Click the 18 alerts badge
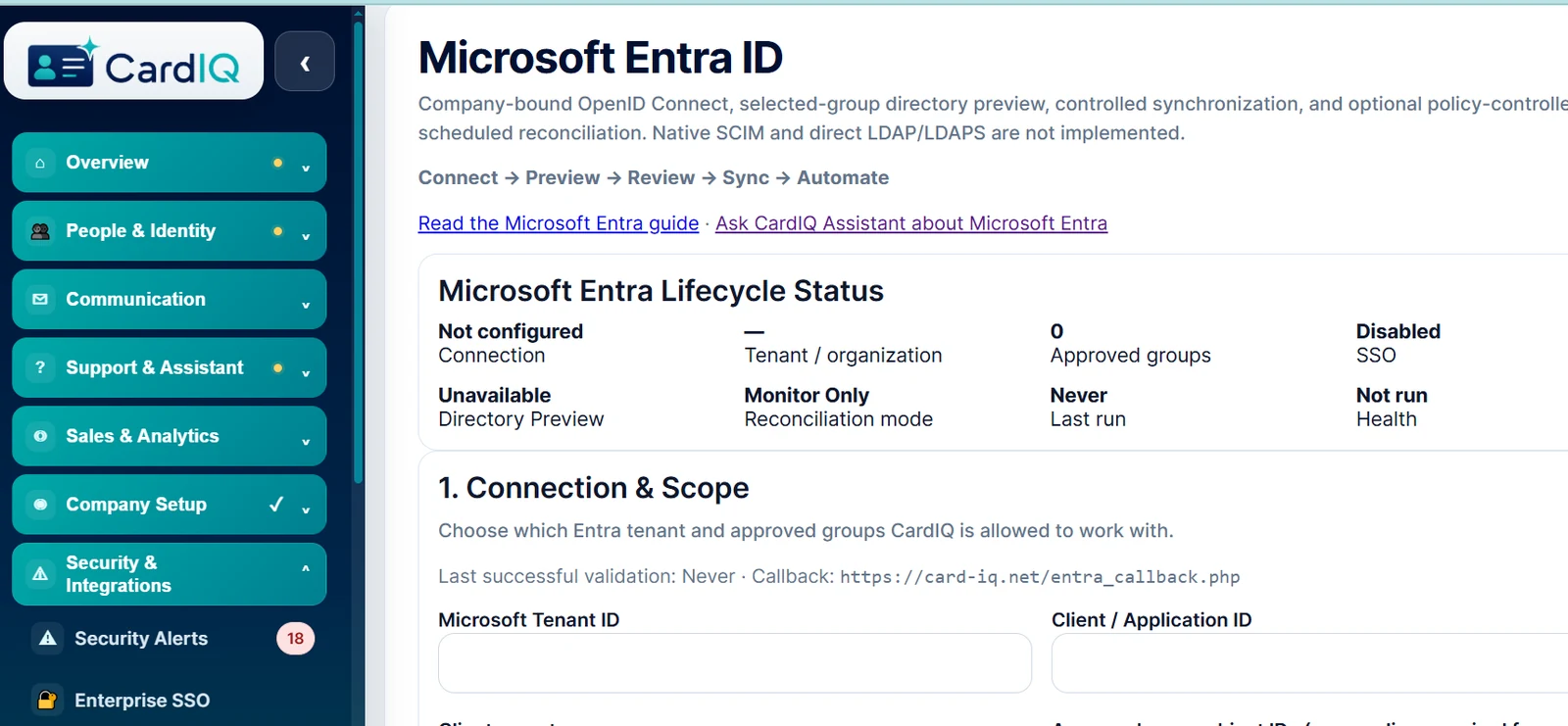1568x726 pixels. point(295,639)
